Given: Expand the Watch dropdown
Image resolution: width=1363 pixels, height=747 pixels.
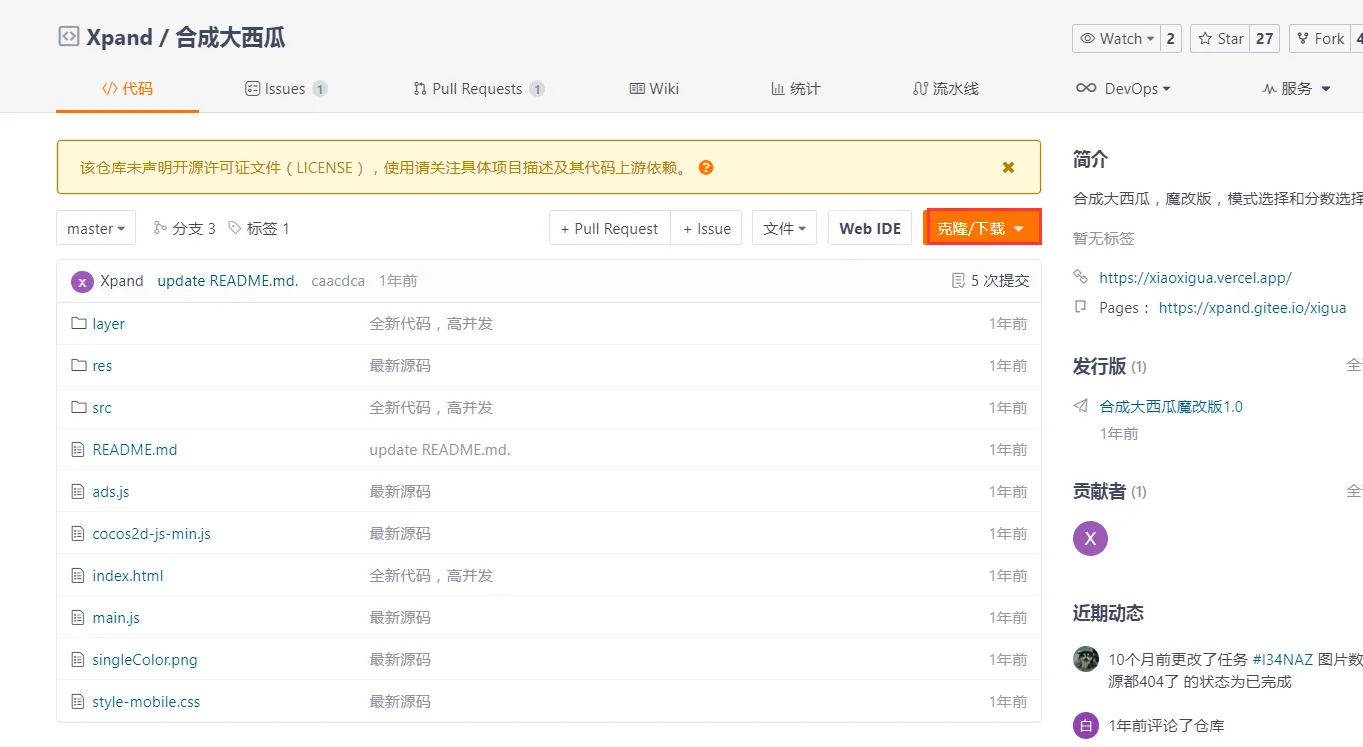Looking at the screenshot, I should point(1116,39).
